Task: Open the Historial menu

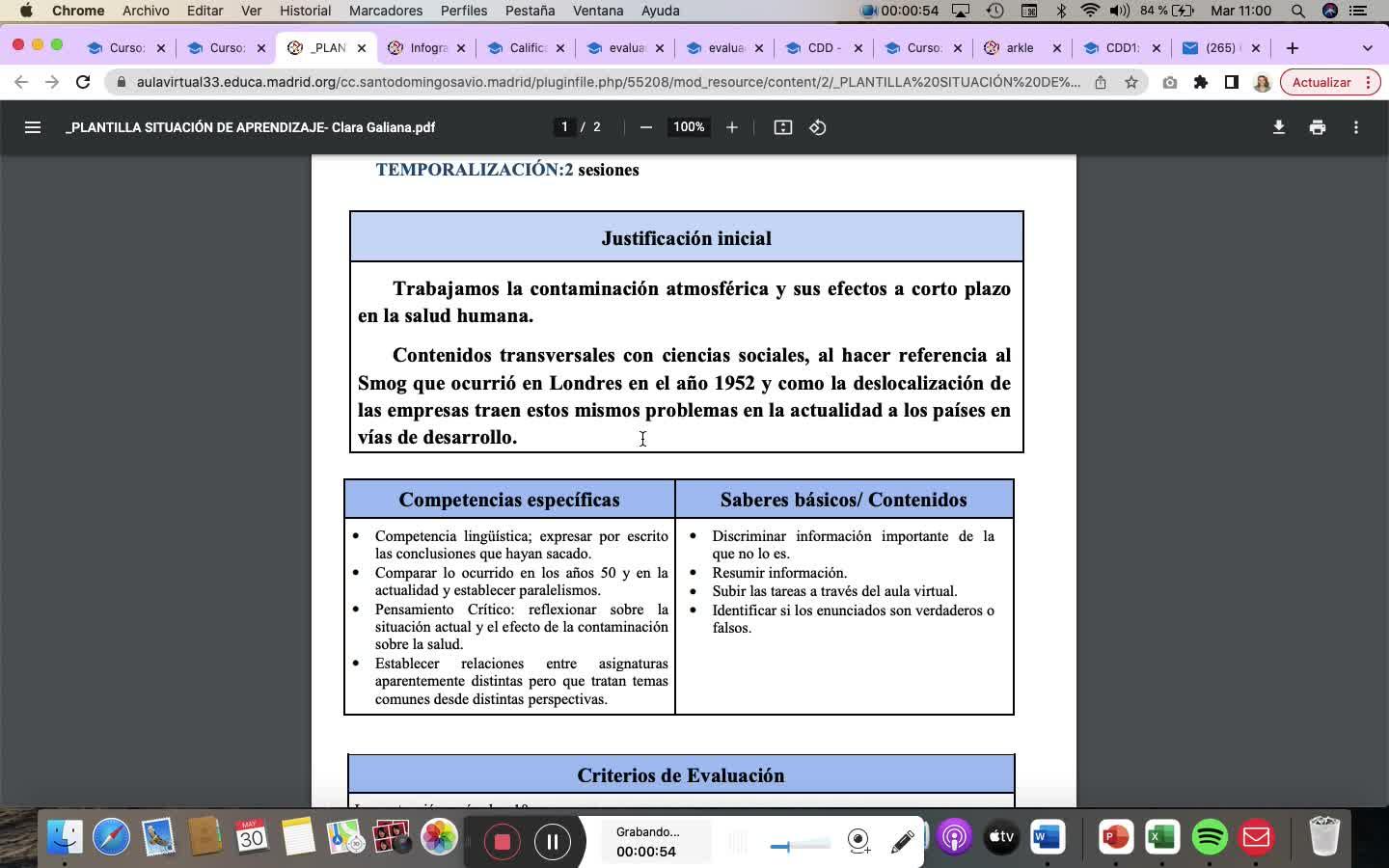Action: click(305, 11)
